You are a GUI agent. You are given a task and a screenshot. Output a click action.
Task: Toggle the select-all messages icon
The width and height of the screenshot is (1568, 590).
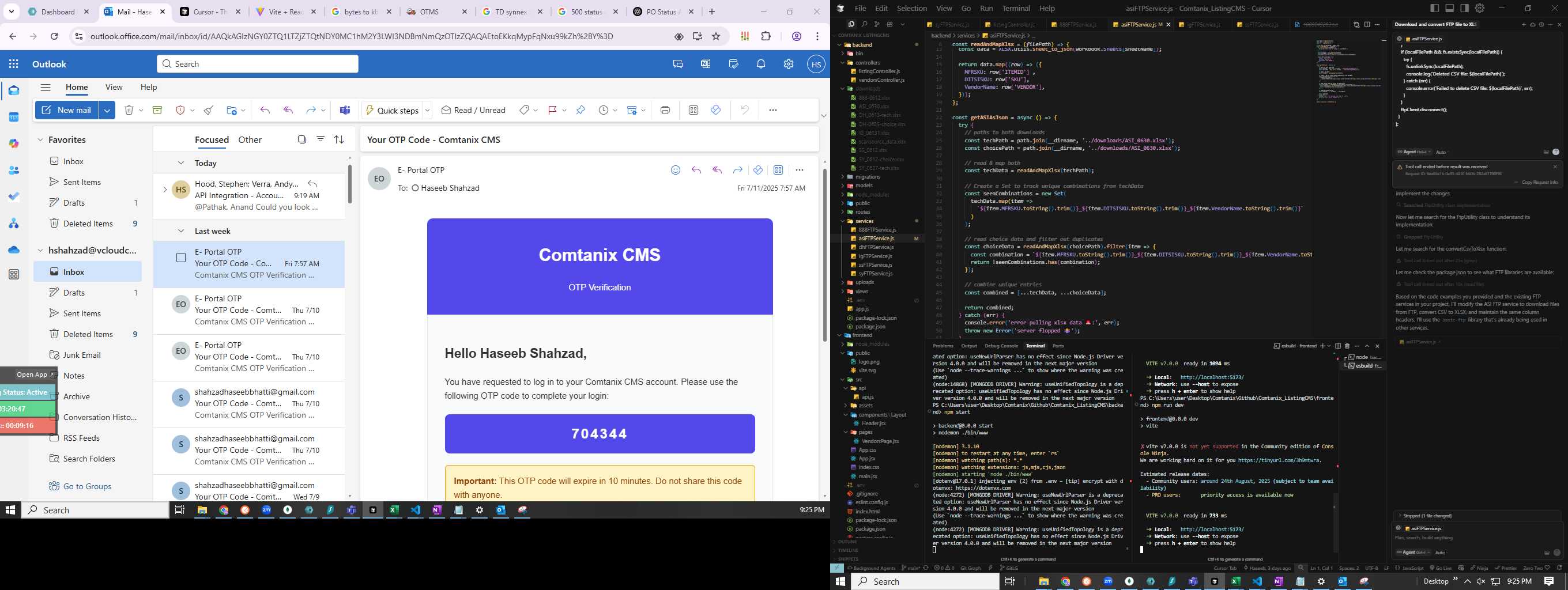pyautogui.click(x=302, y=140)
